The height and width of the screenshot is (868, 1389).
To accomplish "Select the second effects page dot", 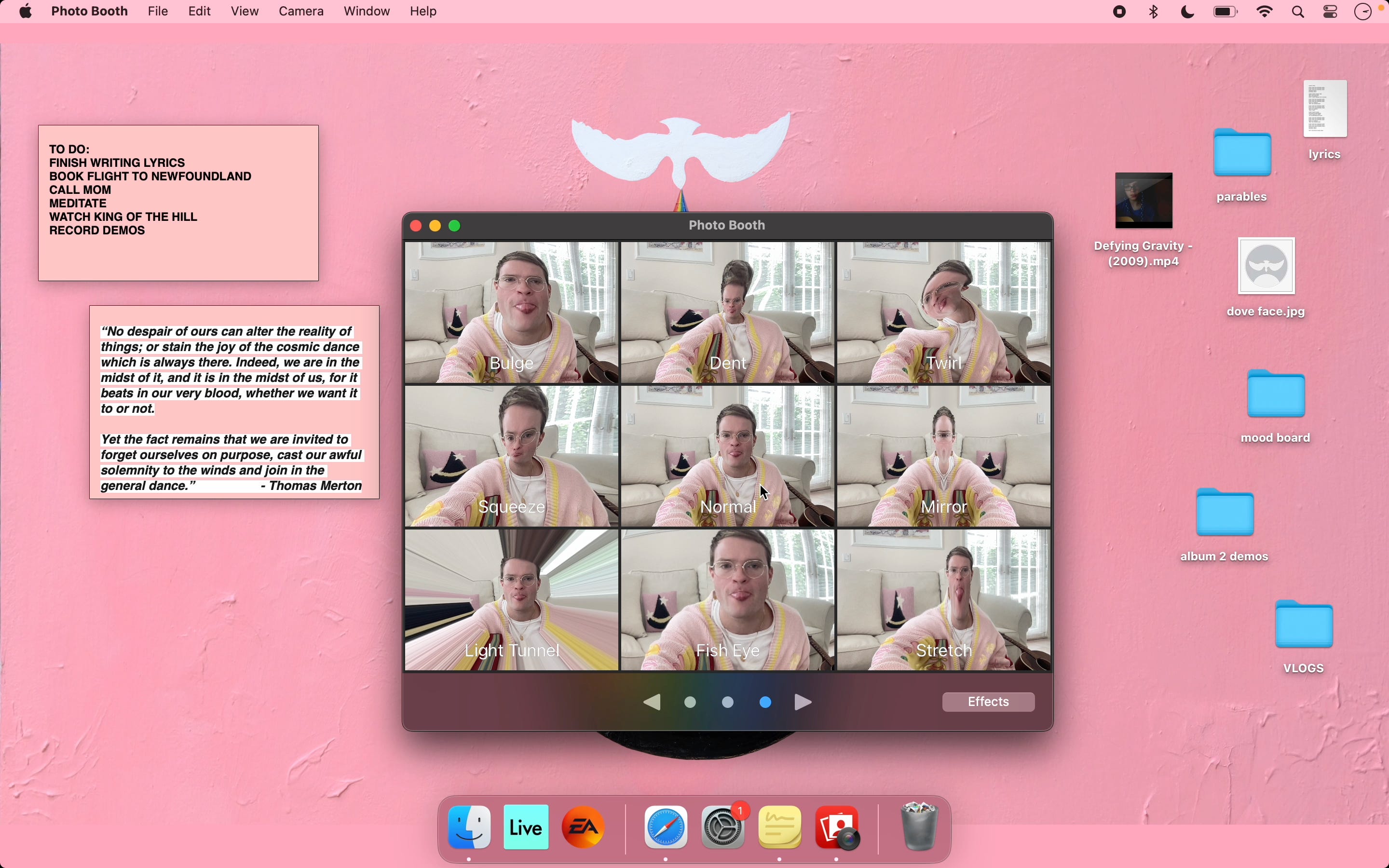I will pos(728,702).
